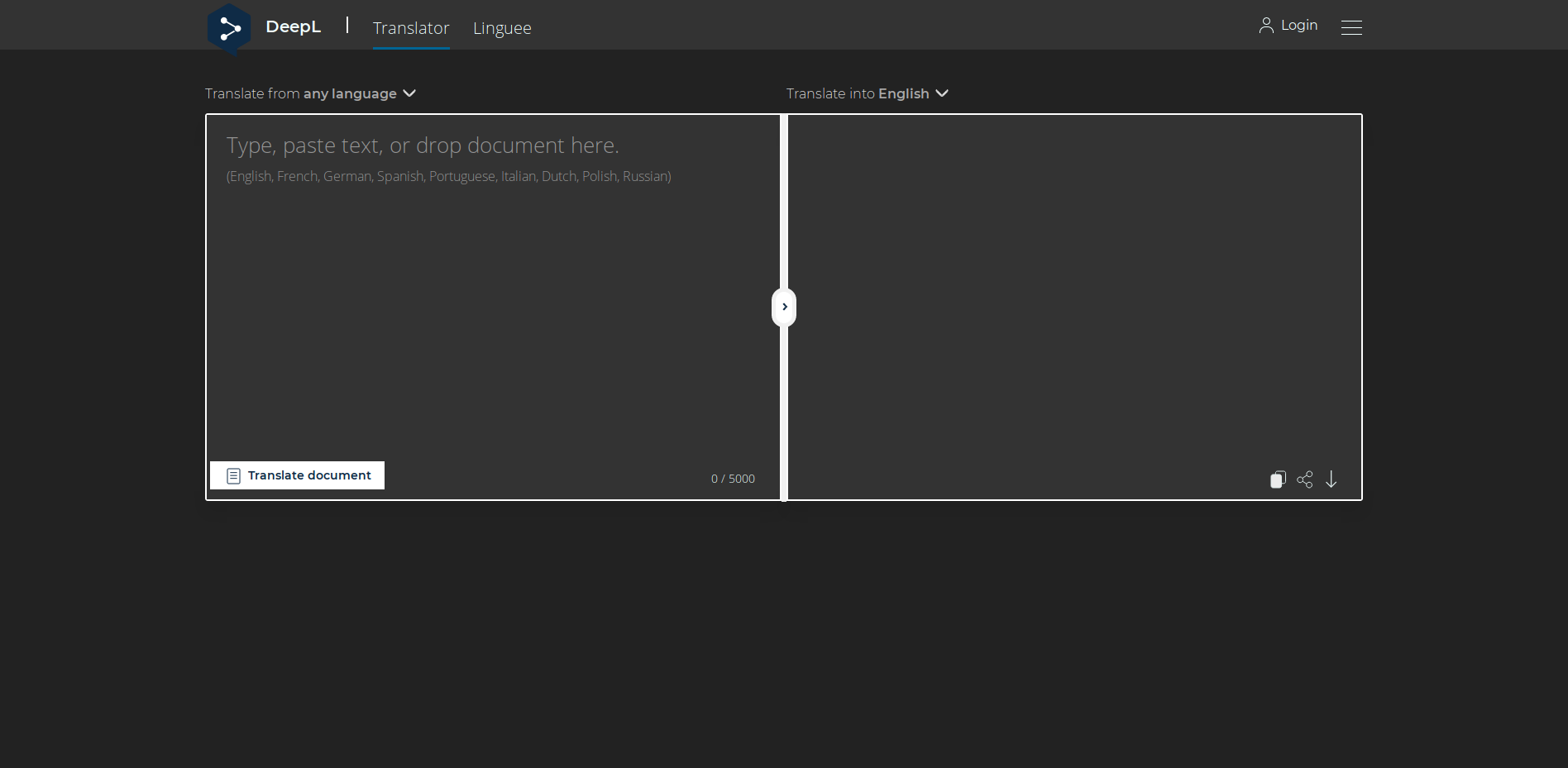Screen dimensions: 1568x768
Task: Click the divider between translation panels
Action: click(x=784, y=207)
